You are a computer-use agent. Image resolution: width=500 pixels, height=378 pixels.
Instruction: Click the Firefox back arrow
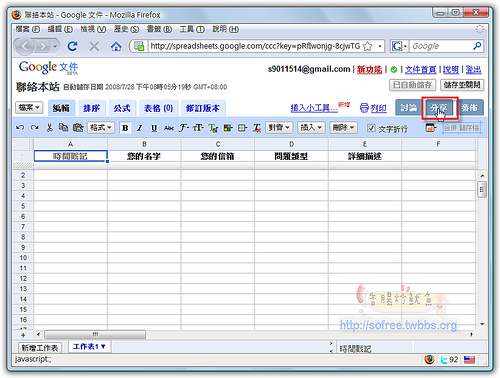click(25, 46)
